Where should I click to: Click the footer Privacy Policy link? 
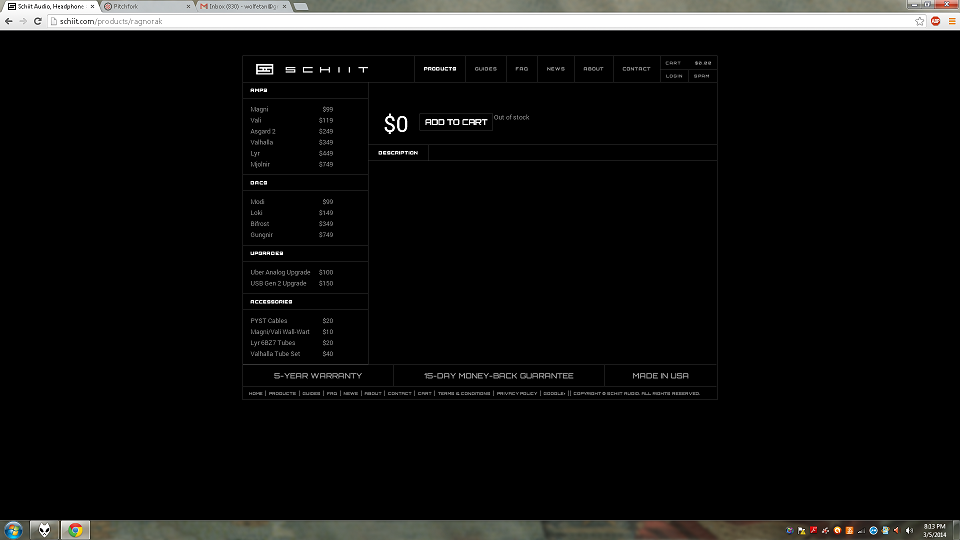pos(517,393)
